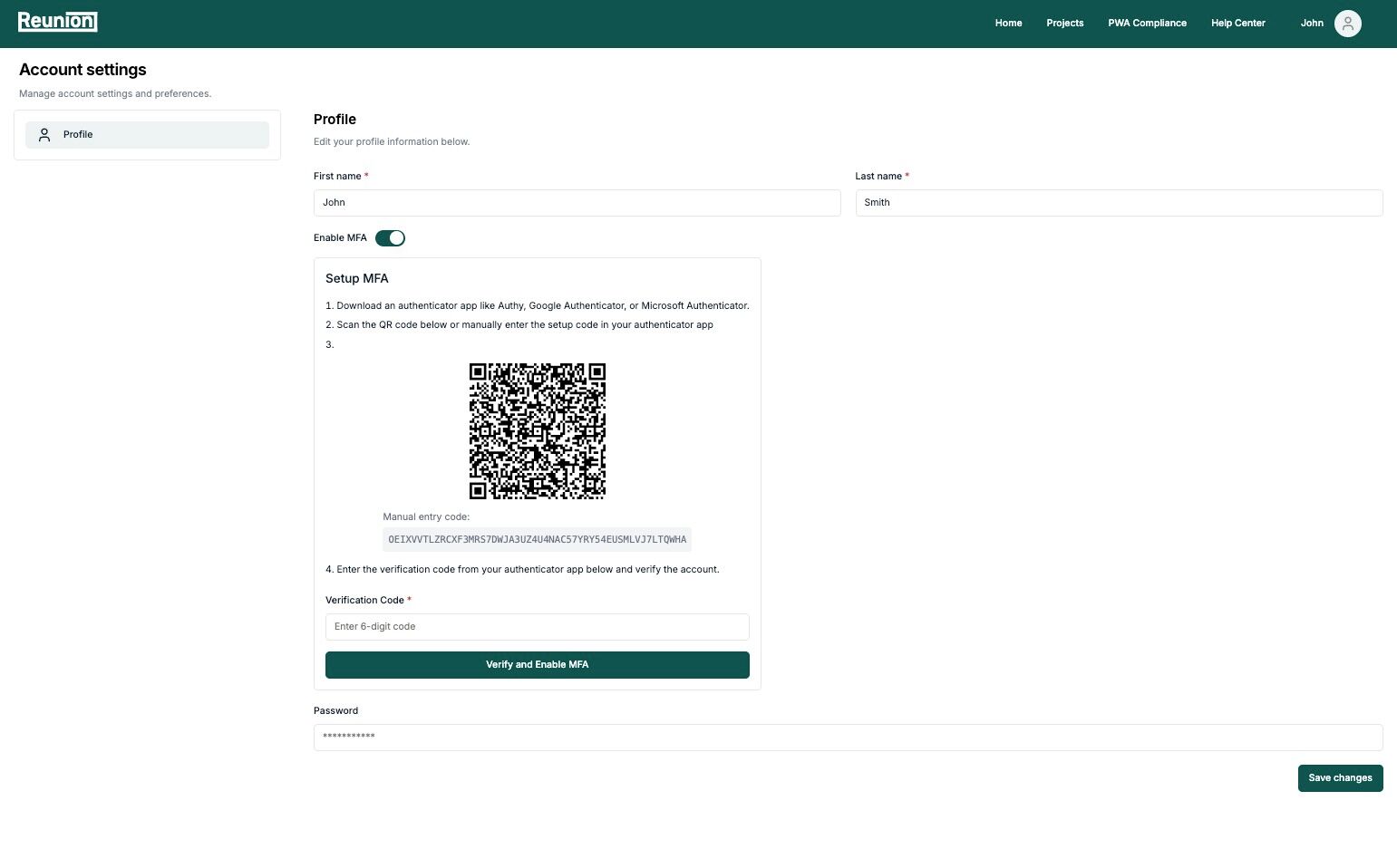Focus the Last name field
Image resolution: width=1397 pixels, height=868 pixels.
pos(1119,203)
